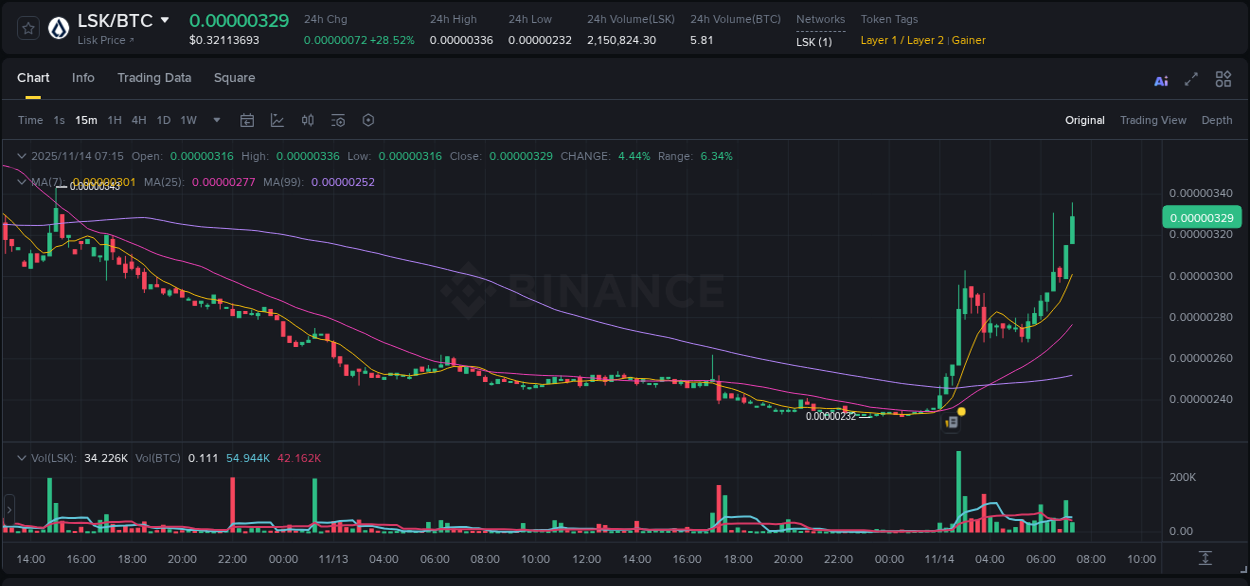Select the 1W timeframe
Viewport: 1250px width, 586px height.
[x=188, y=120]
